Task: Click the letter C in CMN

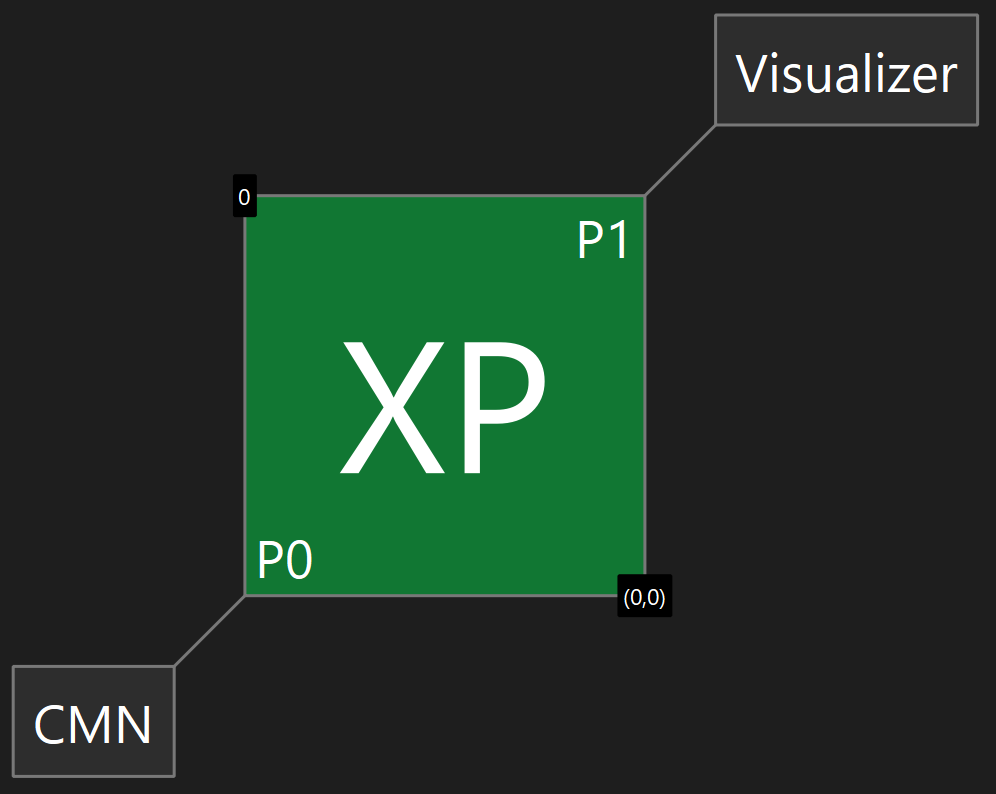Action: (51, 724)
